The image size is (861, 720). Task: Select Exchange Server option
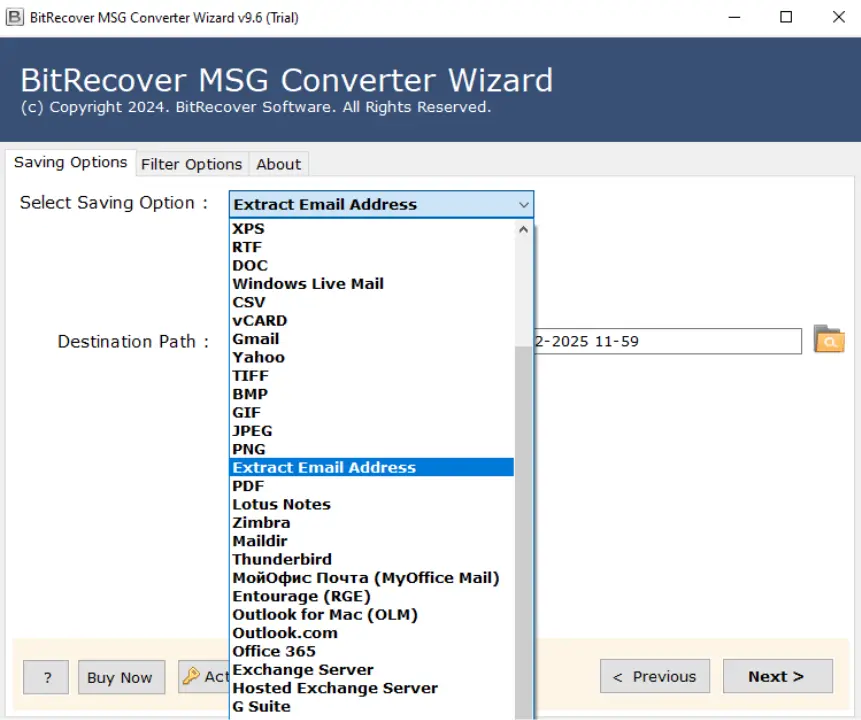(x=372, y=669)
